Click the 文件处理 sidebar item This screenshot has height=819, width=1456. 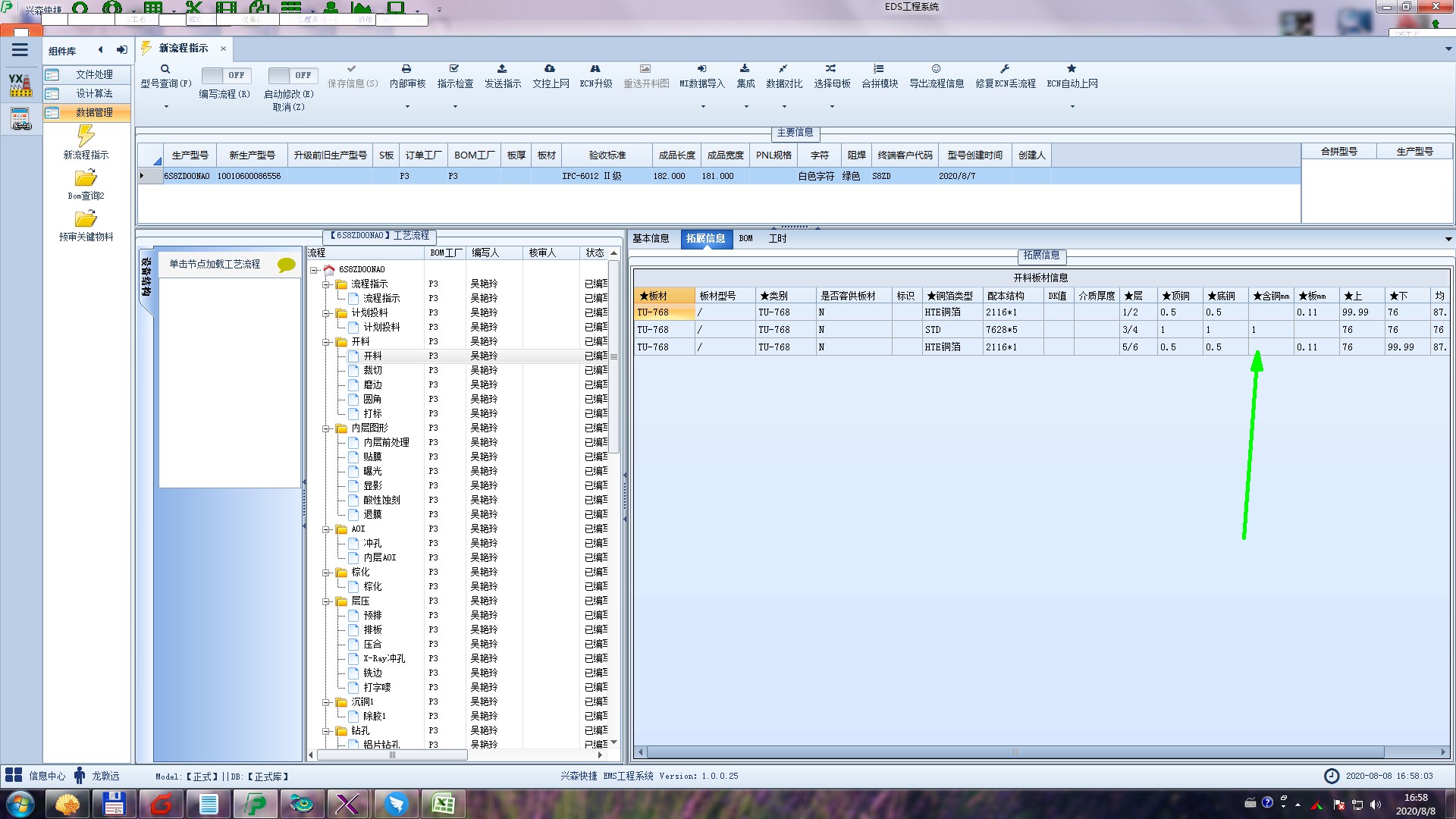pos(93,74)
